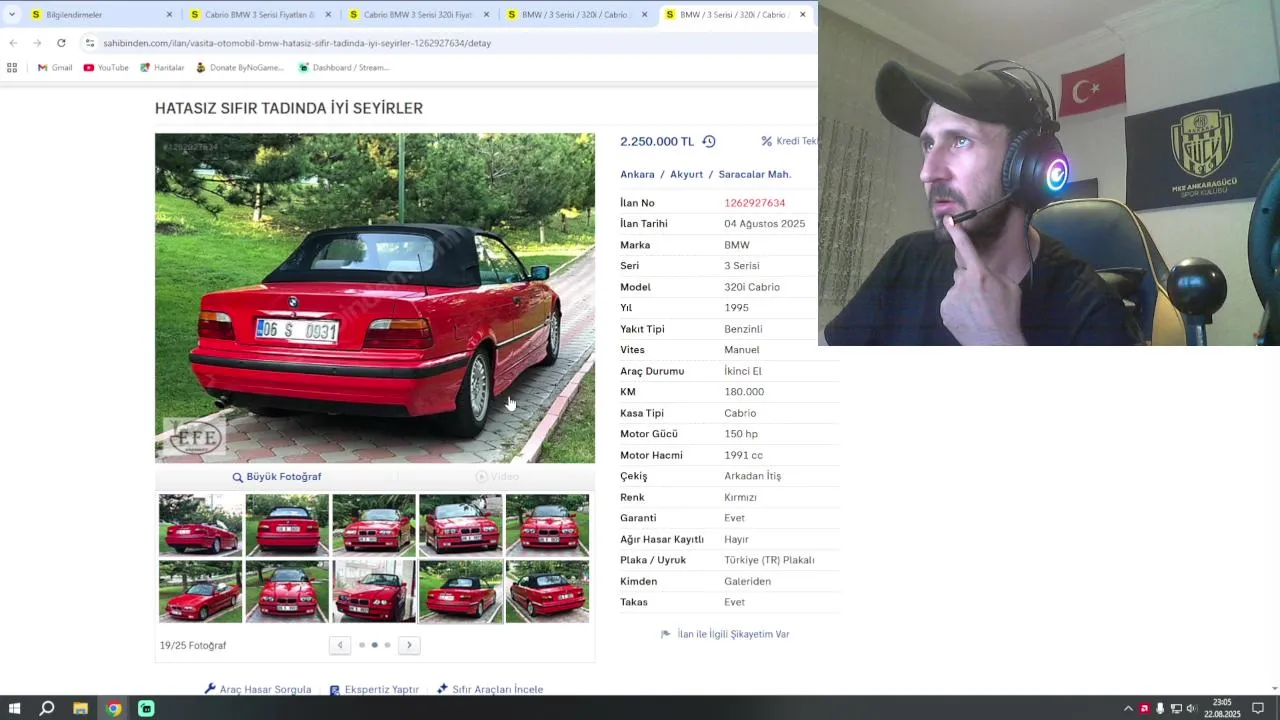Image resolution: width=1280 pixels, height=720 pixels.
Task: Open Windows taskbar search
Action: [47, 708]
